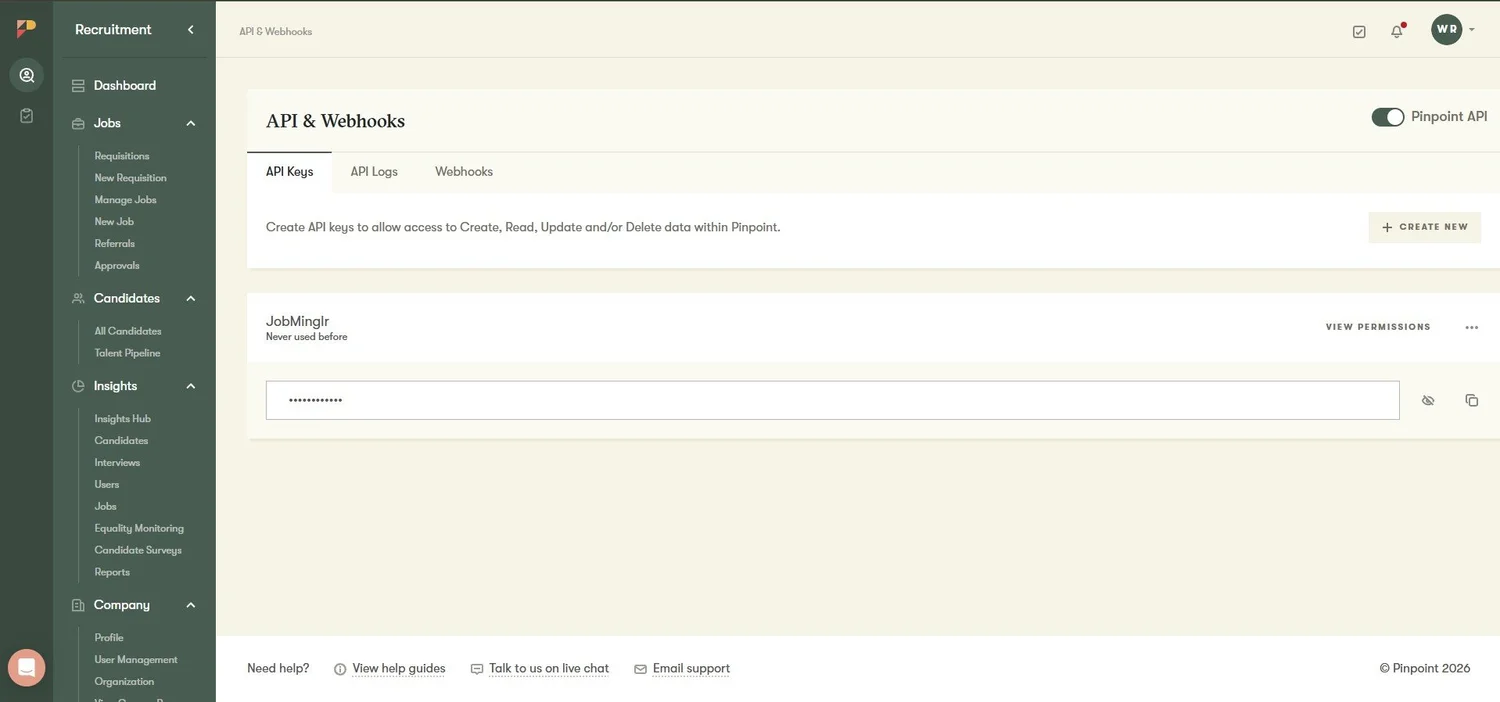Click the Dashboard grid icon
The height and width of the screenshot is (702, 1500).
tap(78, 86)
